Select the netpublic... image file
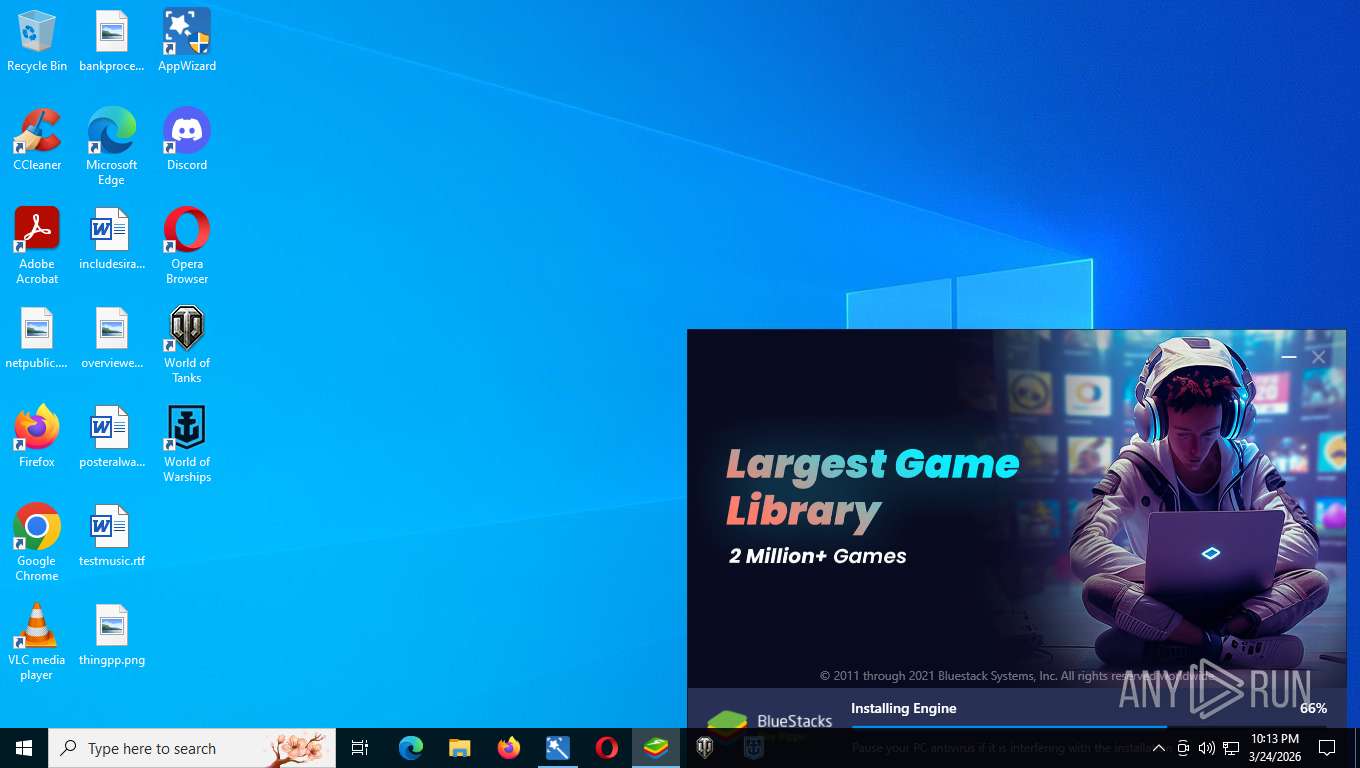Viewport: 1360px width, 768px height. click(x=37, y=338)
